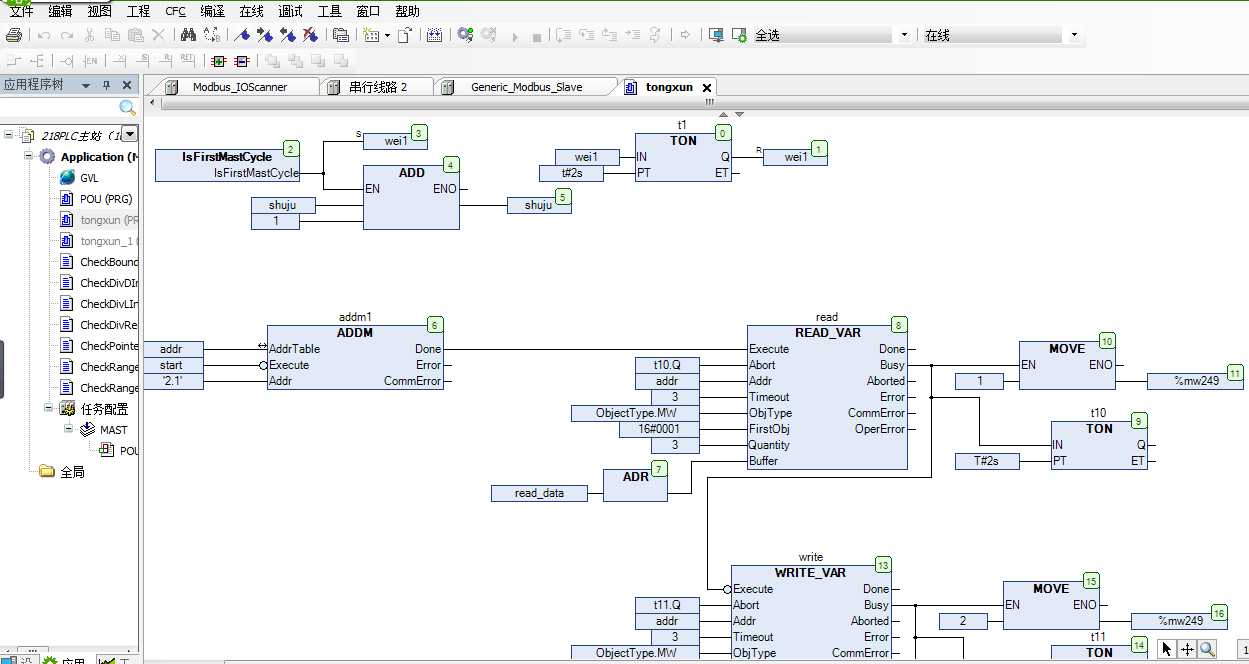Image resolution: width=1249 pixels, height=664 pixels.
Task: Click the green-plus execution order icon
Action: (x=218, y=61)
